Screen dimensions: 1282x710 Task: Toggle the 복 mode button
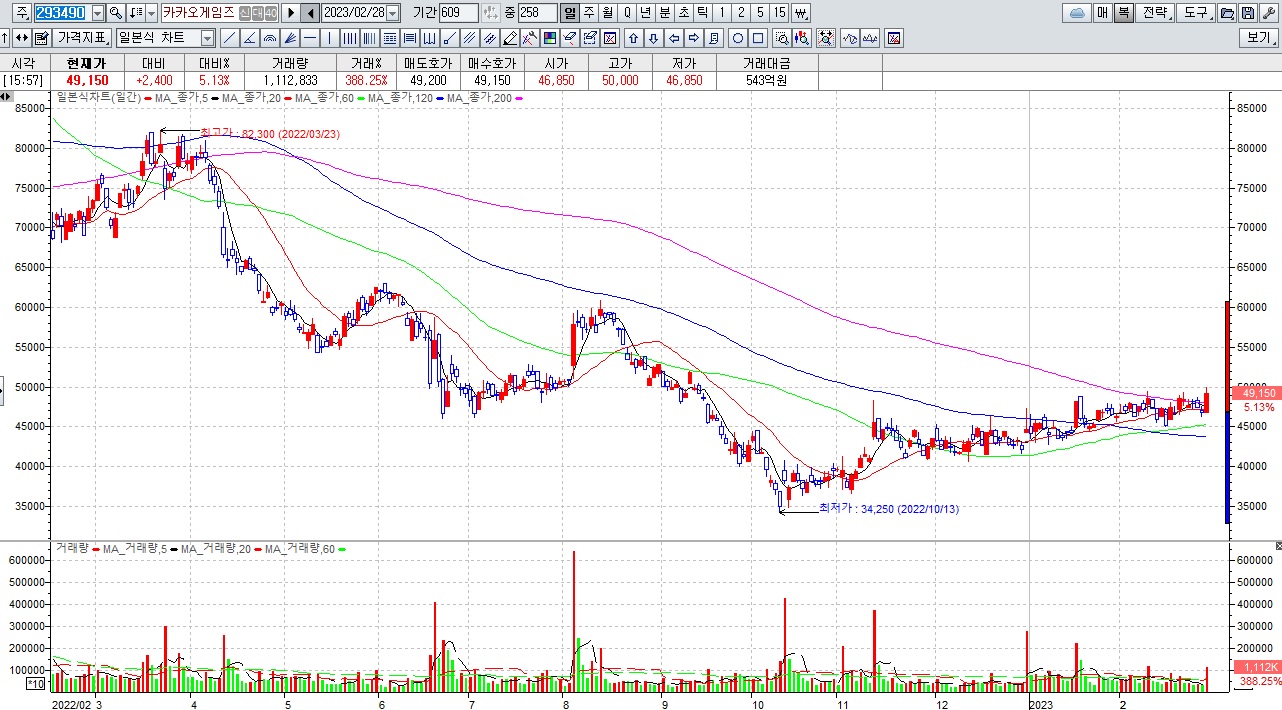click(1123, 13)
